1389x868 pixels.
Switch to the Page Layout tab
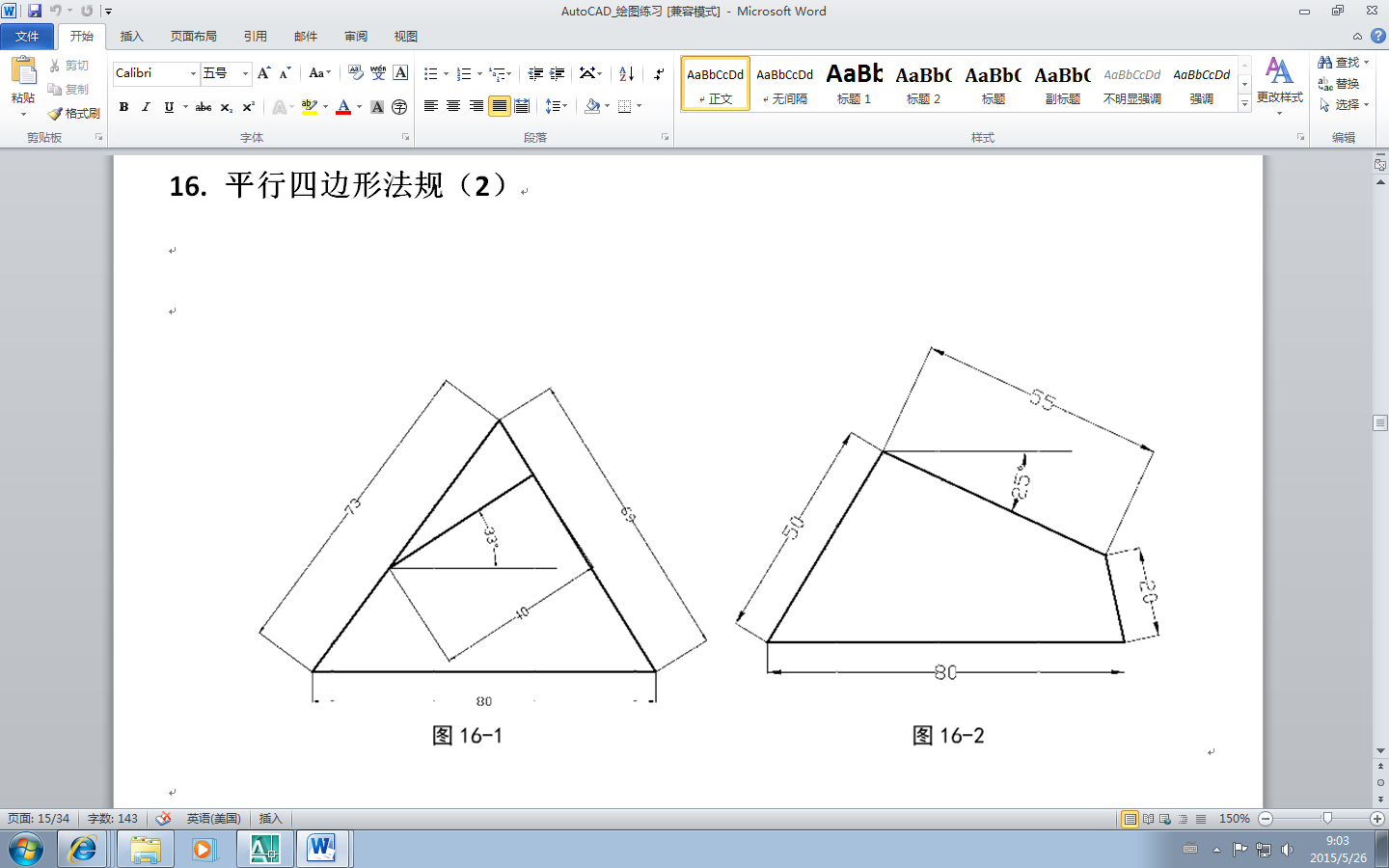[x=193, y=37]
